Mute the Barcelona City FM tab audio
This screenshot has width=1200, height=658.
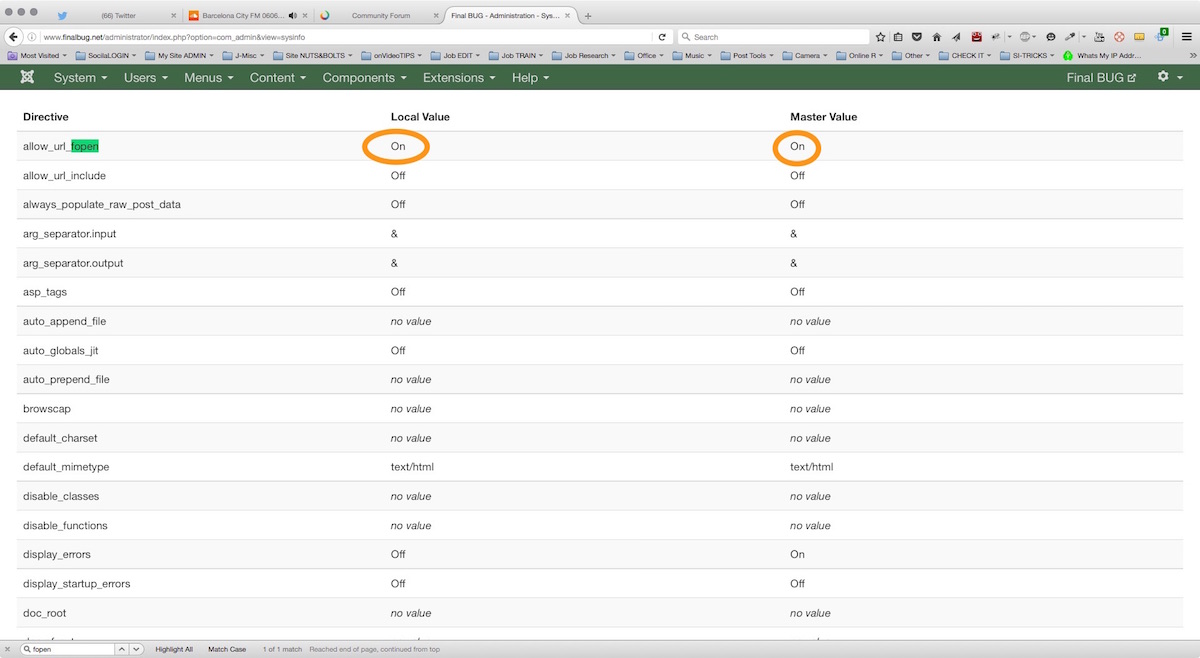click(x=292, y=16)
